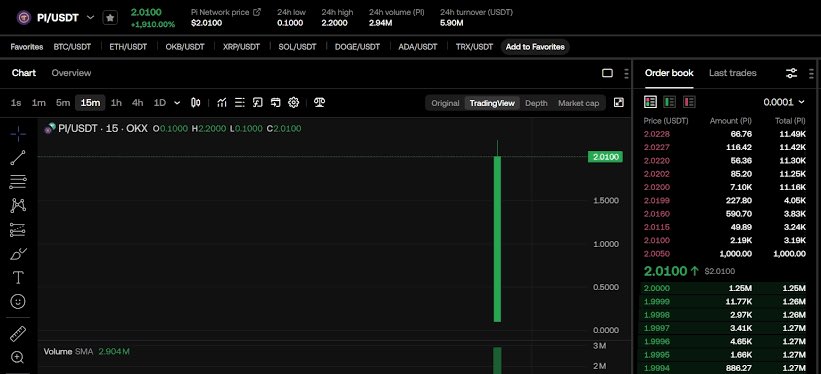Screen dimensions: 821x374
Task: Click the zoom-in magnifier tool
Action: pyautogui.click(x=18, y=358)
